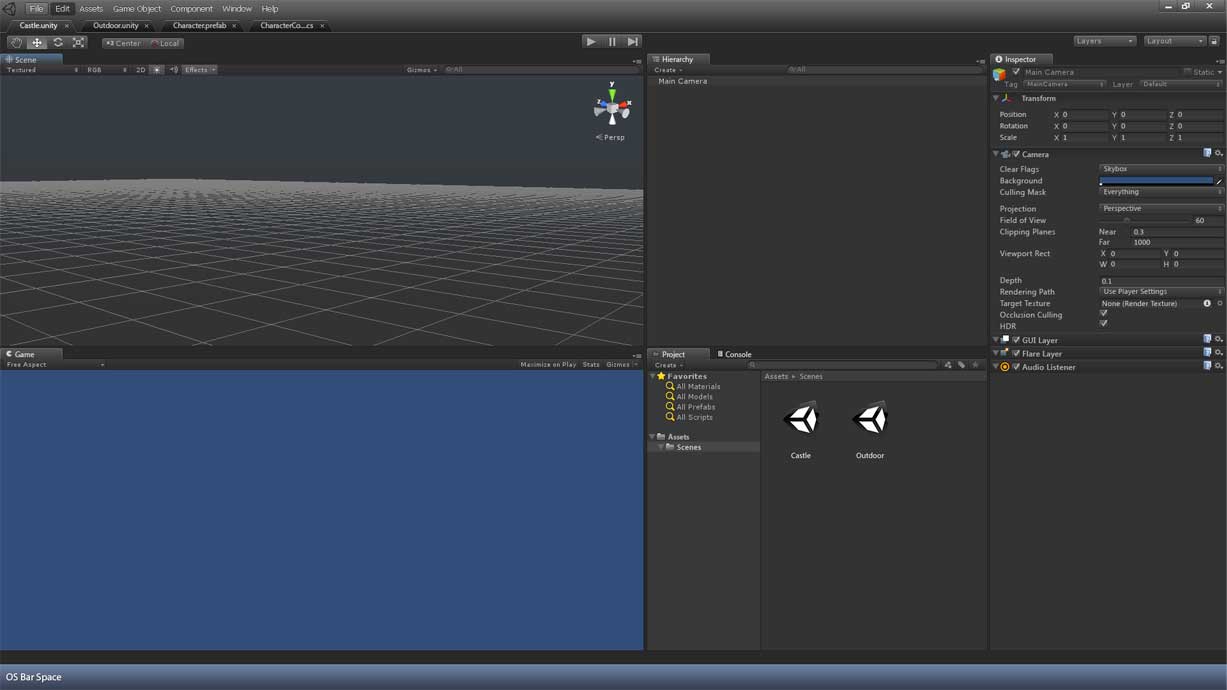Viewport: 1227px width, 690px height.
Task: Open the Camera component settings gear icon
Action: (1217, 154)
